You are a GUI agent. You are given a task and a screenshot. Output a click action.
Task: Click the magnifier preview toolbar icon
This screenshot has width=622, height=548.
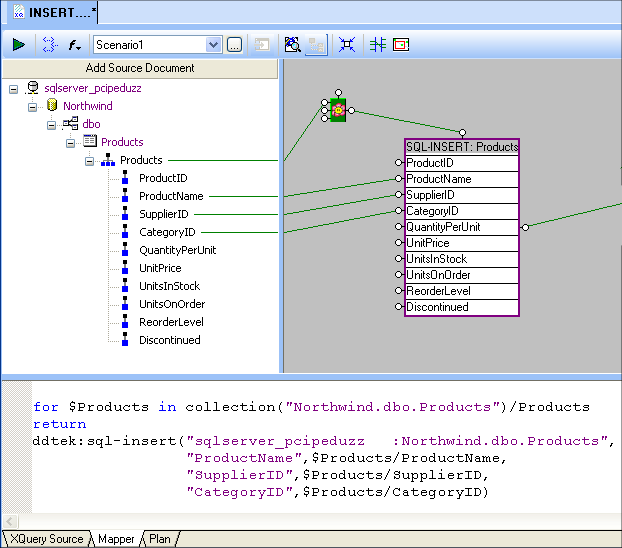pyautogui.click(x=292, y=44)
